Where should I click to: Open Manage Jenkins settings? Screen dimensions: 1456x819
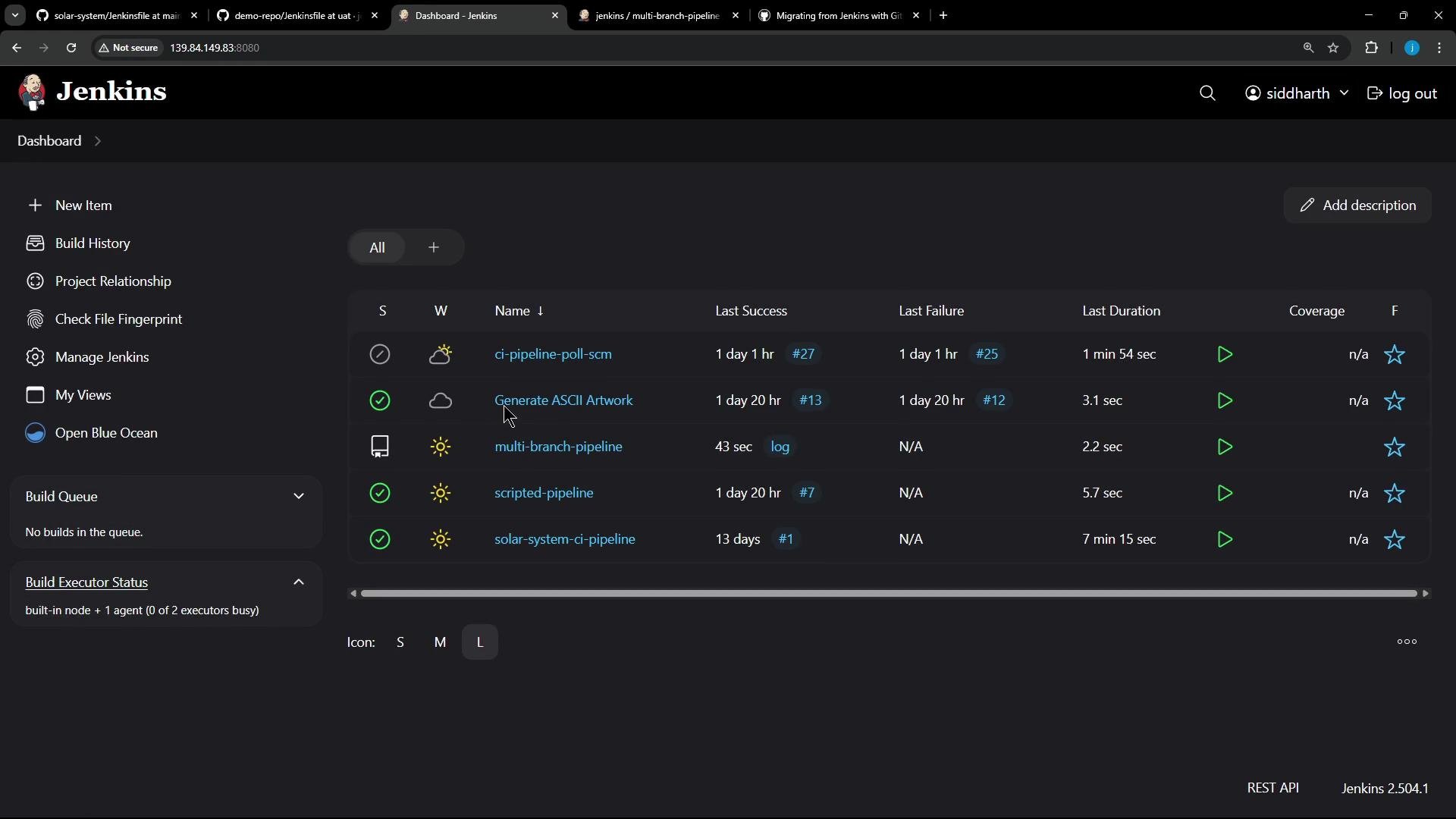pyautogui.click(x=102, y=357)
